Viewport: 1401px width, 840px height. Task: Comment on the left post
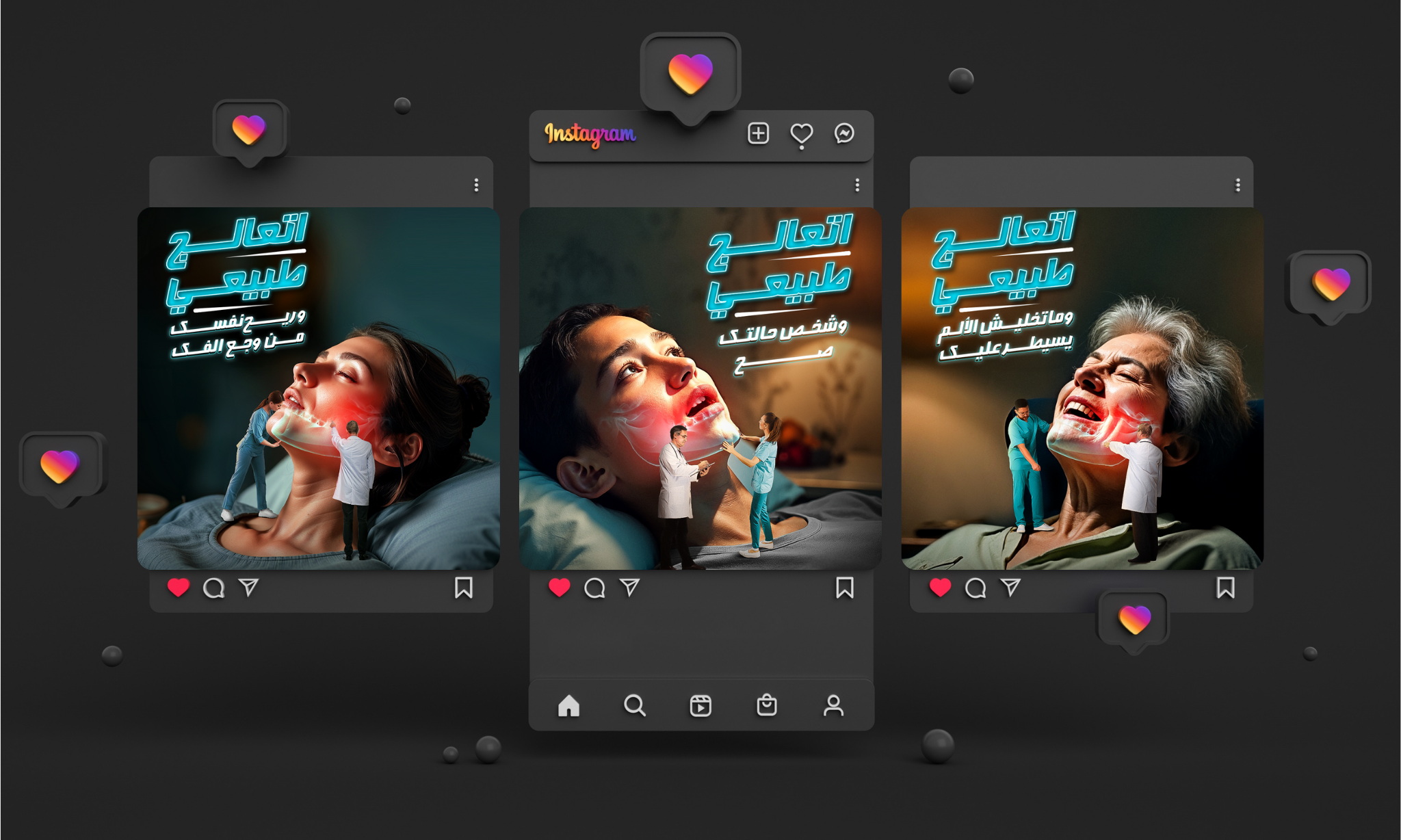coord(214,588)
